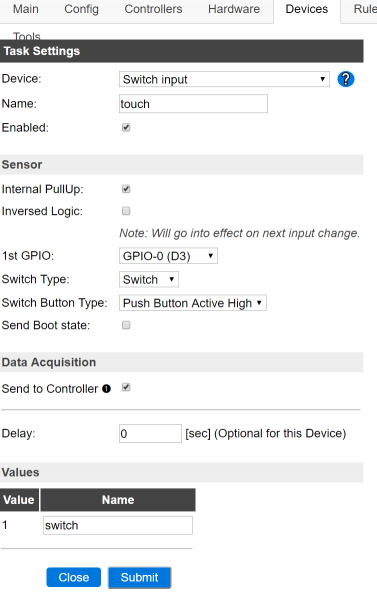Click the info icon next to Send to Controller
The height and width of the screenshot is (600, 377).
[106, 389]
